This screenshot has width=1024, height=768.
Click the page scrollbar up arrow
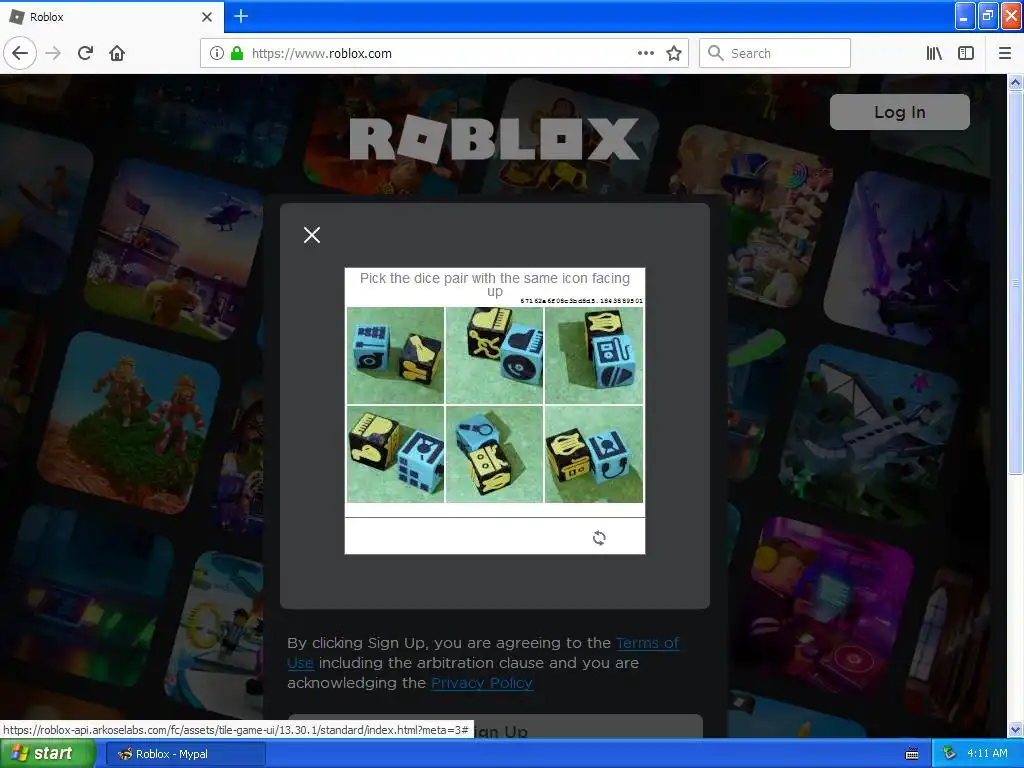[1015, 82]
